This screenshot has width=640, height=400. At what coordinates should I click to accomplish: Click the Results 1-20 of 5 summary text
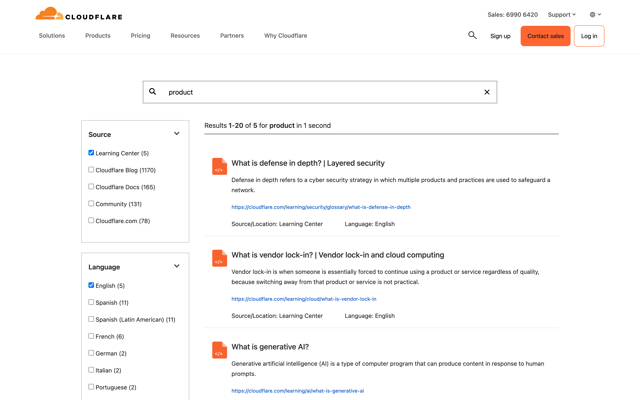(x=267, y=125)
